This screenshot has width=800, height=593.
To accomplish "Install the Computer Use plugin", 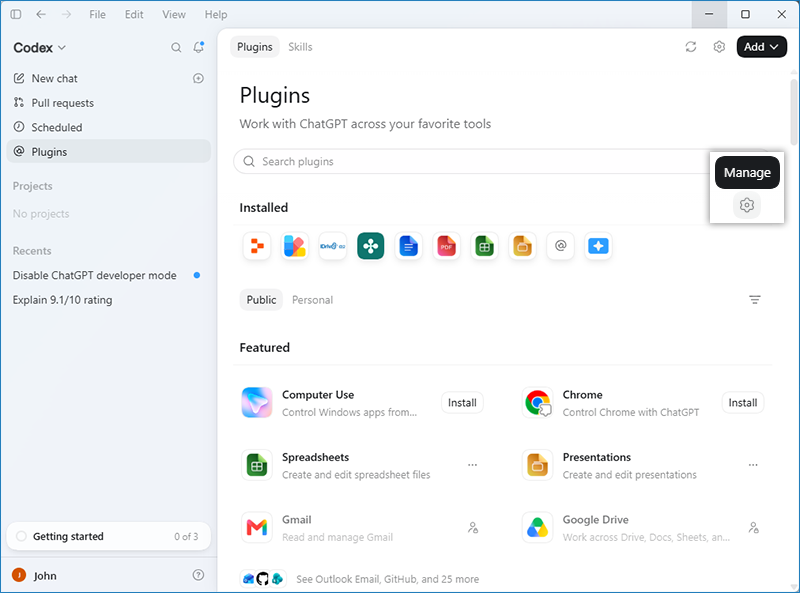I will (x=462, y=403).
